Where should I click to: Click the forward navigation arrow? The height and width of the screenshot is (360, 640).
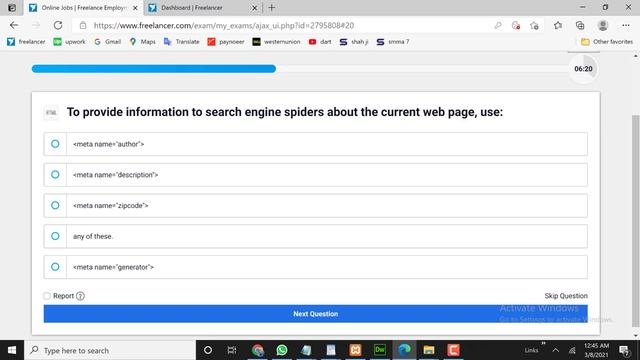tap(36, 25)
